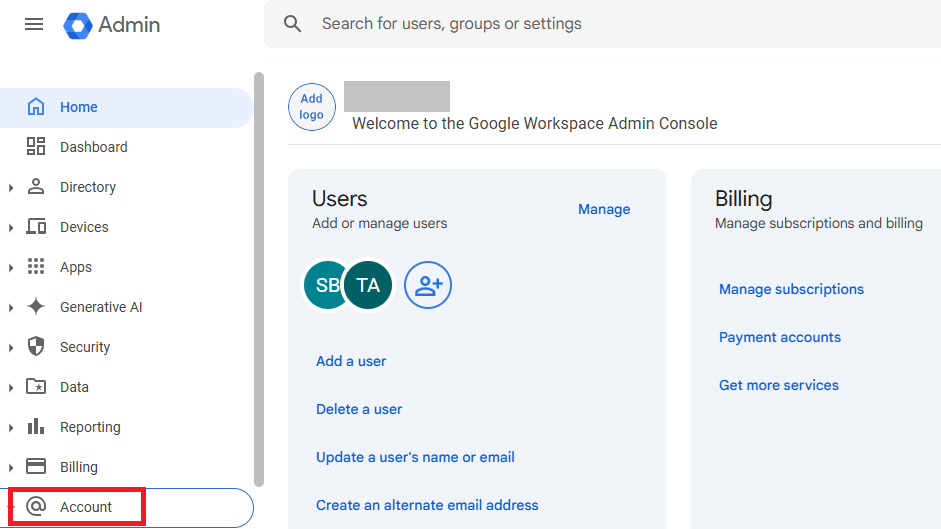Click the Apps grid icon

click(36, 267)
